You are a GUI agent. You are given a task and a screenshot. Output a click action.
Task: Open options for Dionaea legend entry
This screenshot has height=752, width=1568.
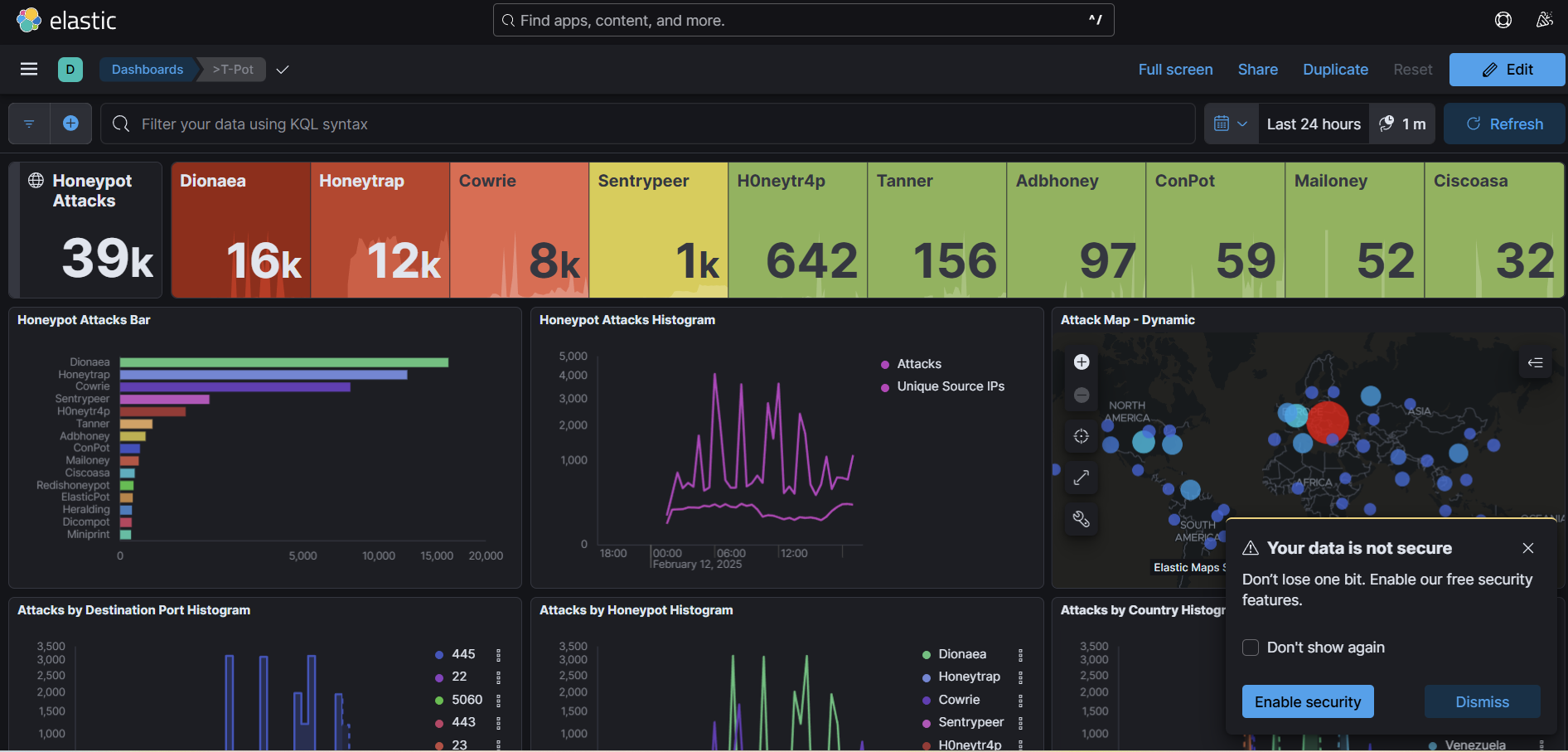tap(1020, 654)
